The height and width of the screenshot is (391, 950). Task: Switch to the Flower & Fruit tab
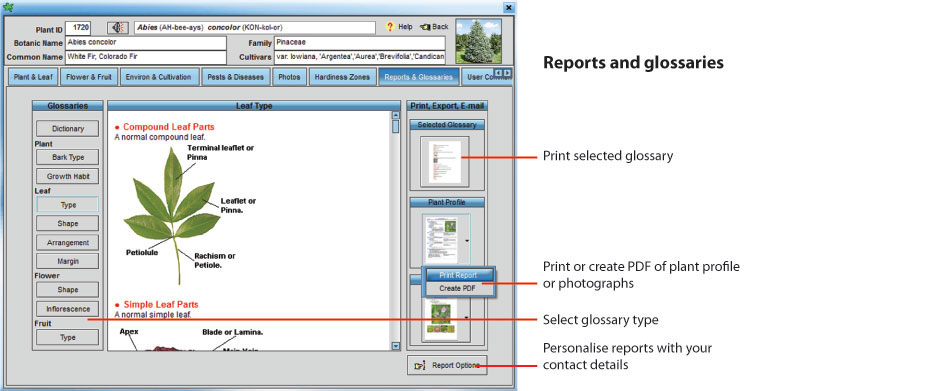[89, 77]
